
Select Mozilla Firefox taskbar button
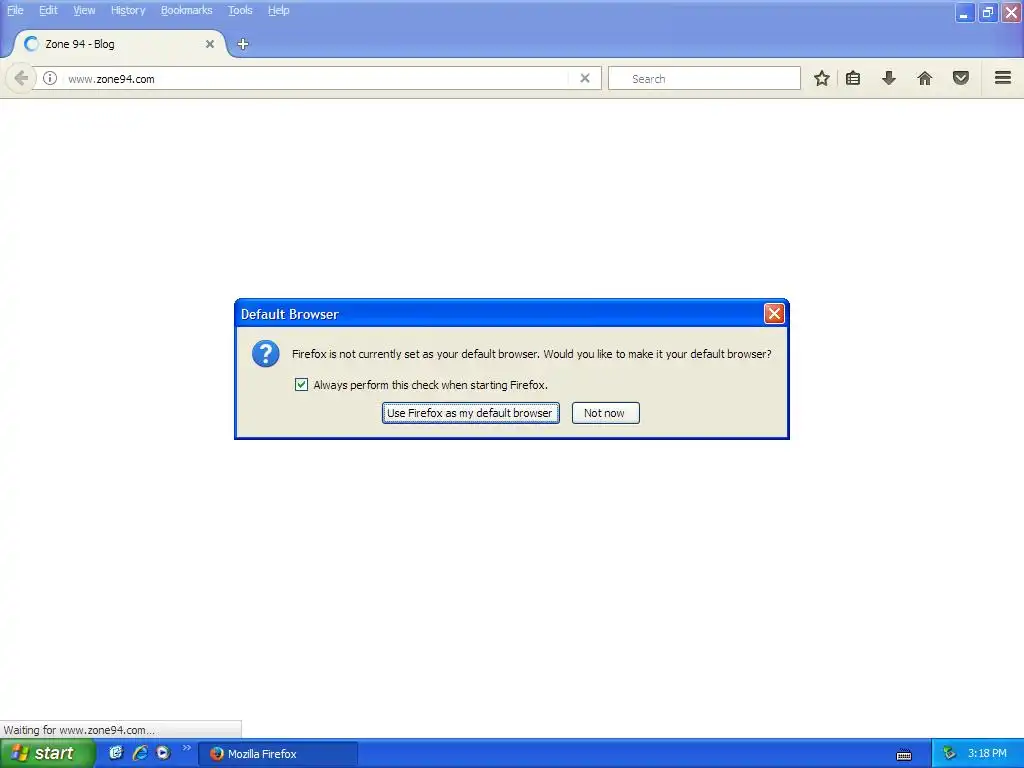coord(278,754)
